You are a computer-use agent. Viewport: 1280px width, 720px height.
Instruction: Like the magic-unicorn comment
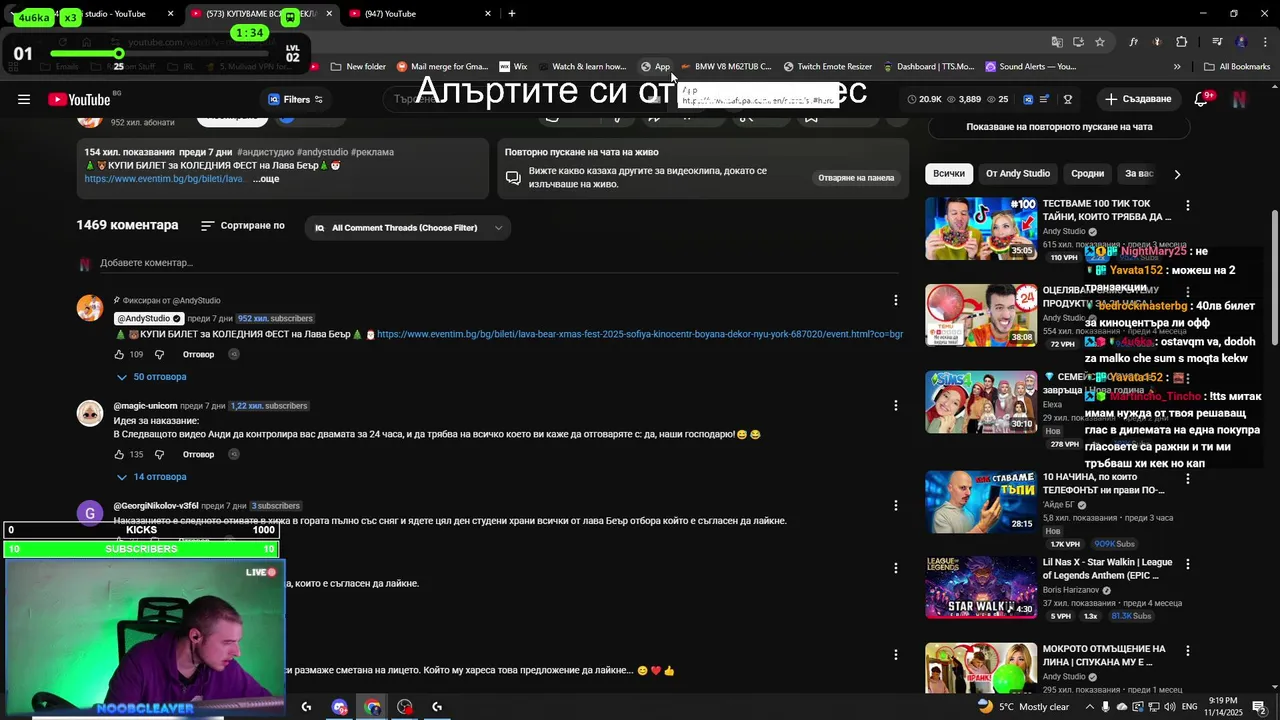click(120, 454)
